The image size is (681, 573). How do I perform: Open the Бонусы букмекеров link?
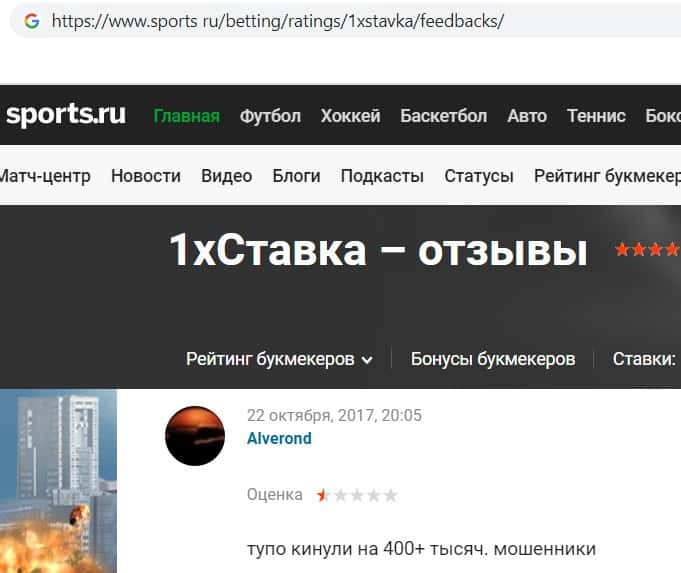tap(493, 359)
